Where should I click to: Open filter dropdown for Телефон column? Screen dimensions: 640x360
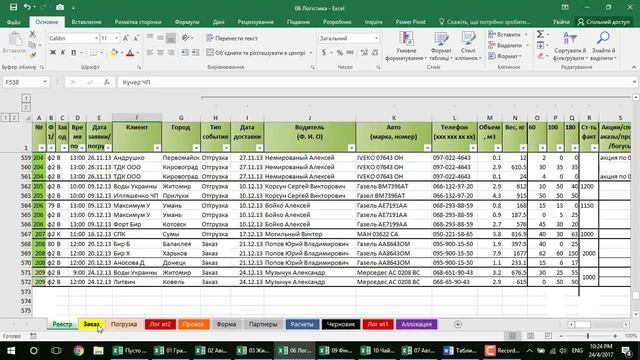coord(473,148)
